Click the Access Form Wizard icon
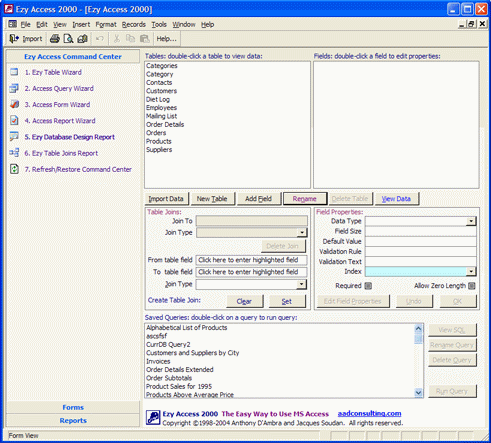This screenshot has width=491, height=443. pos(14,104)
